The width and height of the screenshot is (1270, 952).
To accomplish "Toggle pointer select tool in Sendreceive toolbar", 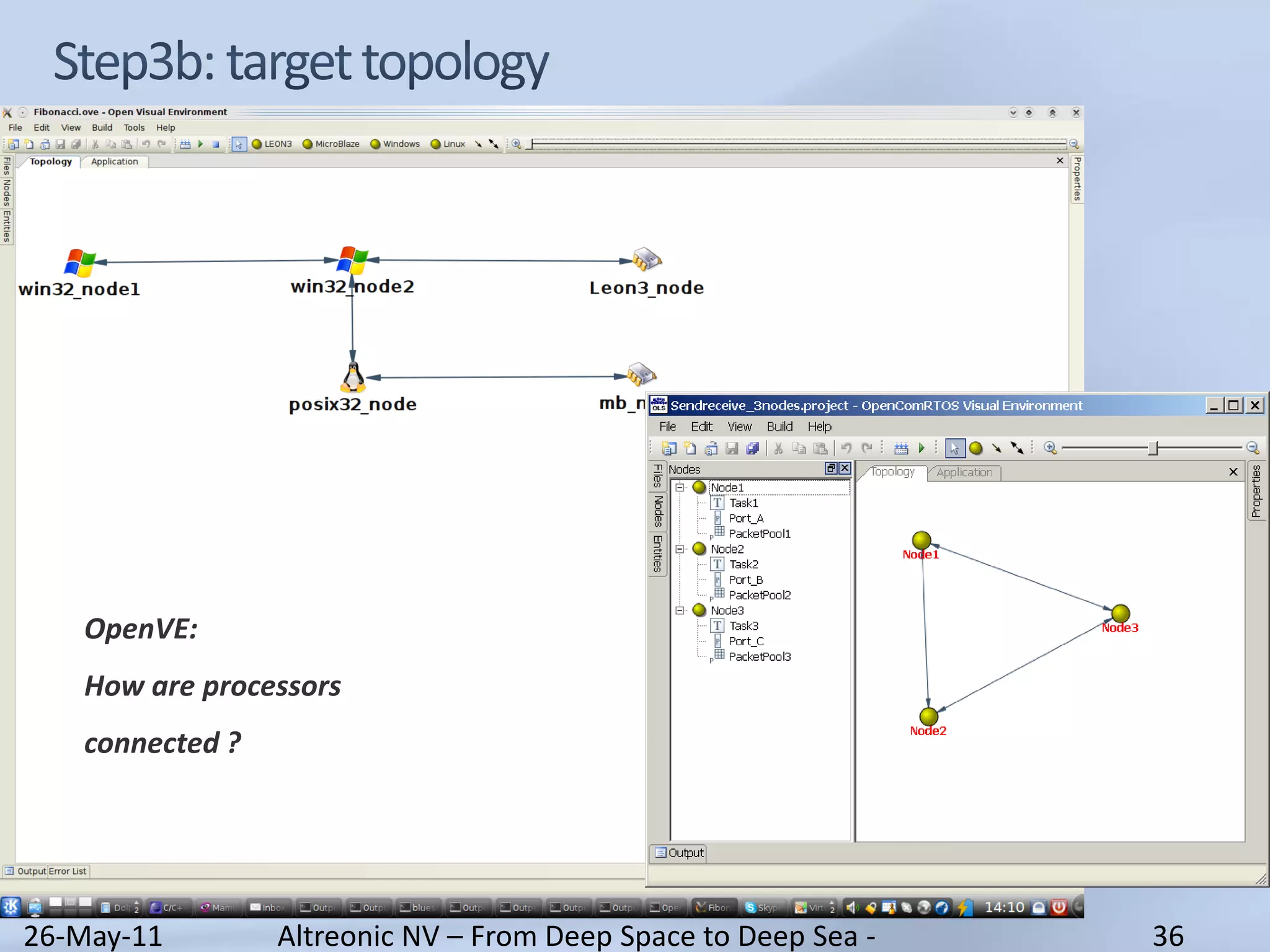I will [954, 448].
